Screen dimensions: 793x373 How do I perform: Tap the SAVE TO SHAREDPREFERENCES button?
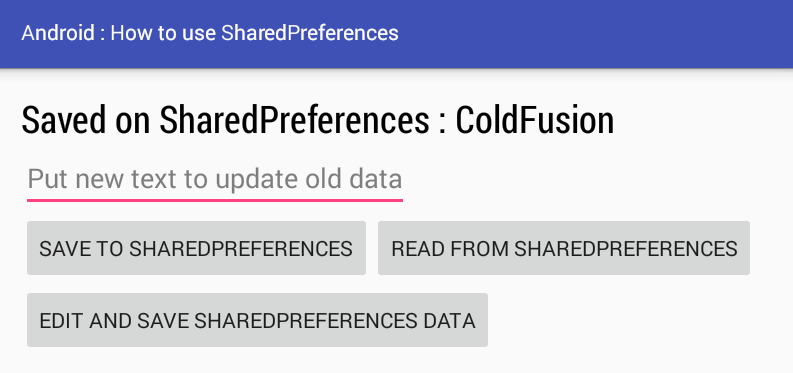[x=196, y=248]
